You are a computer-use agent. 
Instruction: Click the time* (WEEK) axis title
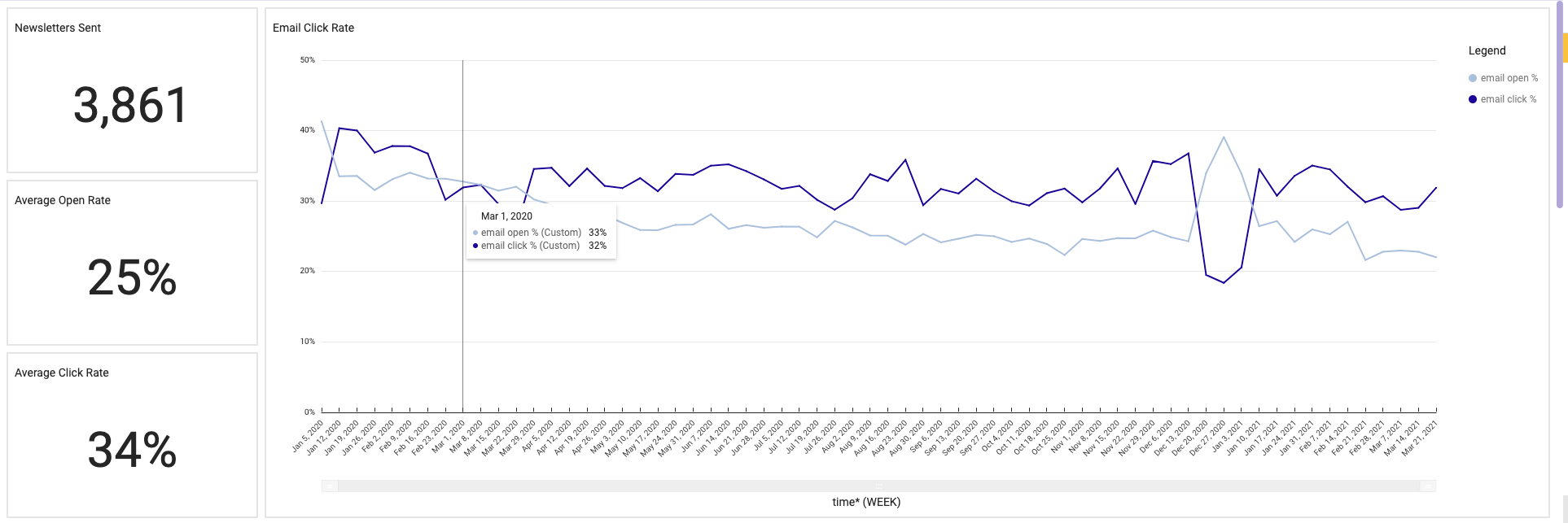coord(866,502)
